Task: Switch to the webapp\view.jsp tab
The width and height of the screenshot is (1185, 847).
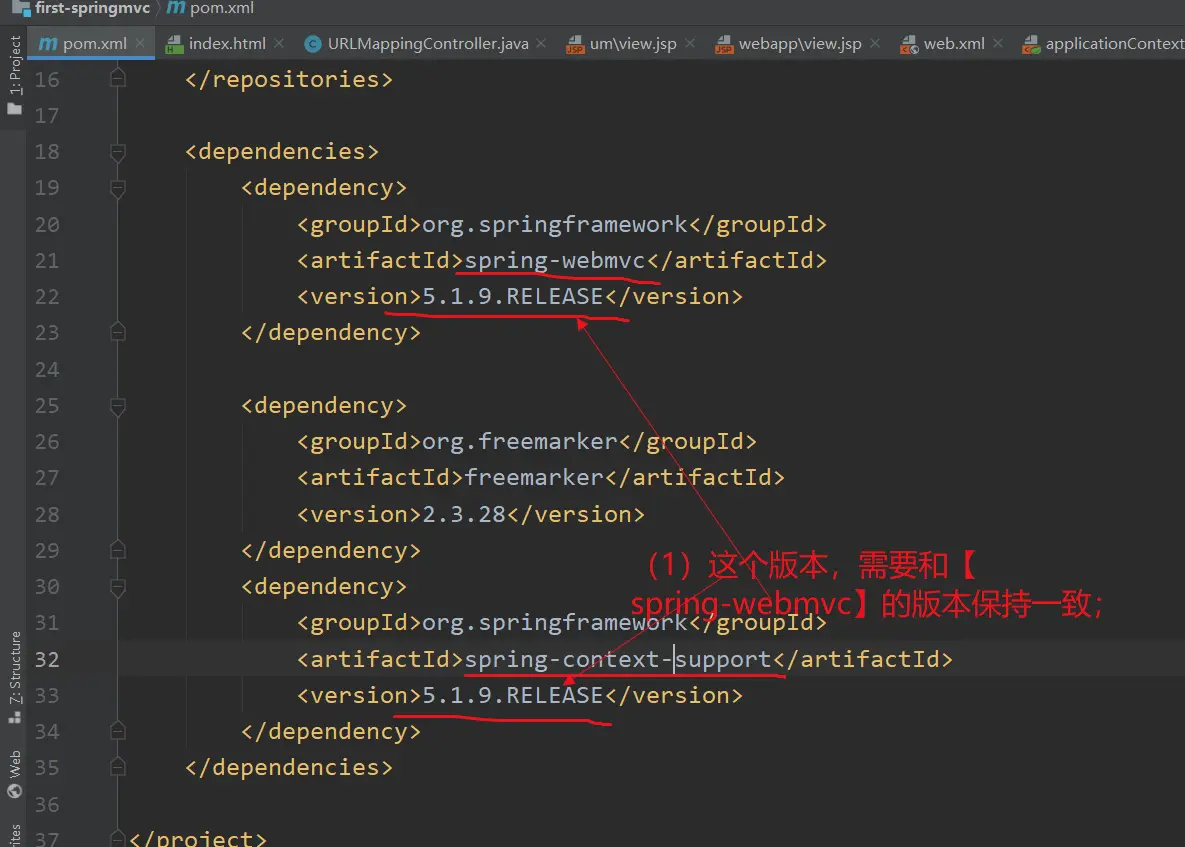Action: click(800, 44)
